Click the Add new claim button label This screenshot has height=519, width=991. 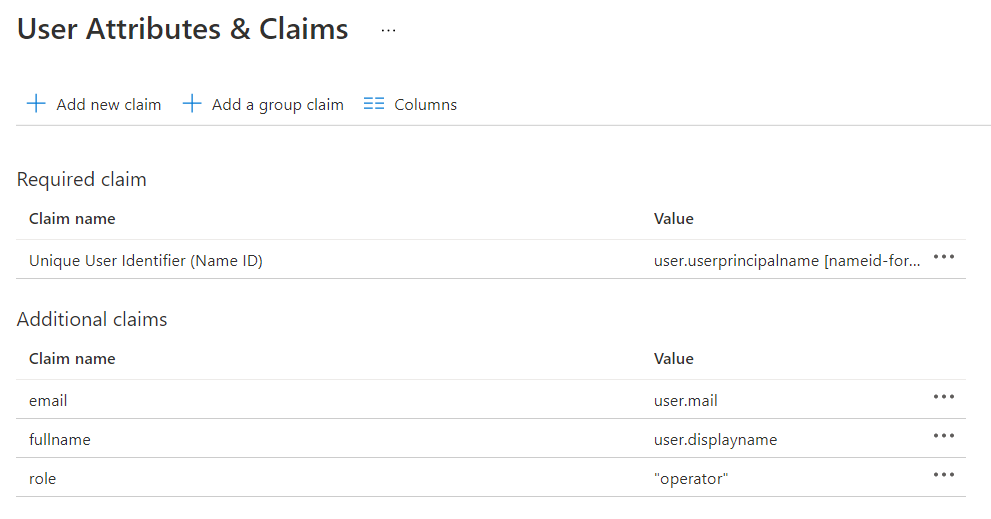click(x=108, y=105)
